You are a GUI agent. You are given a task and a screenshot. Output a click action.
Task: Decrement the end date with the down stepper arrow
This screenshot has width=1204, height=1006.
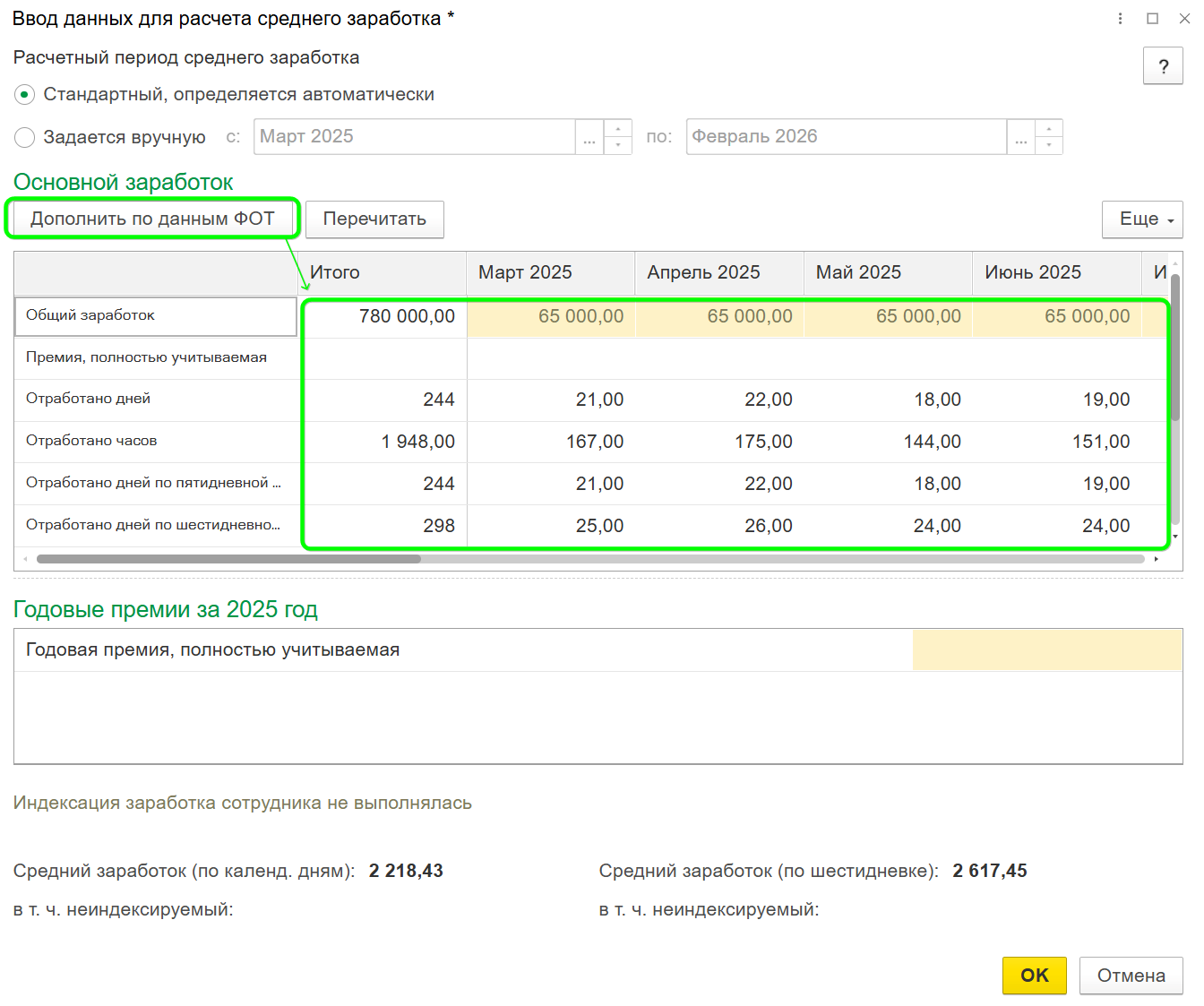tap(1049, 144)
